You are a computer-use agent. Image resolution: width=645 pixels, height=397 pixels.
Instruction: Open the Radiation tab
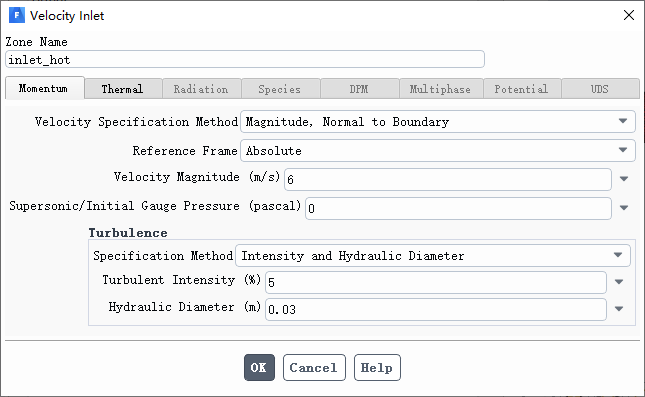201,89
